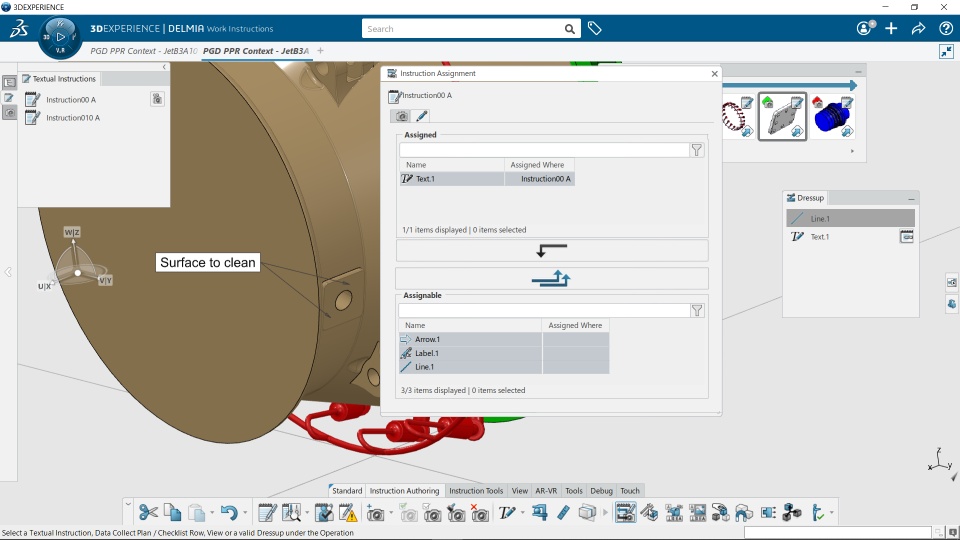960x540 pixels.
Task: Open the Help question mark icon
Action: pos(945,28)
